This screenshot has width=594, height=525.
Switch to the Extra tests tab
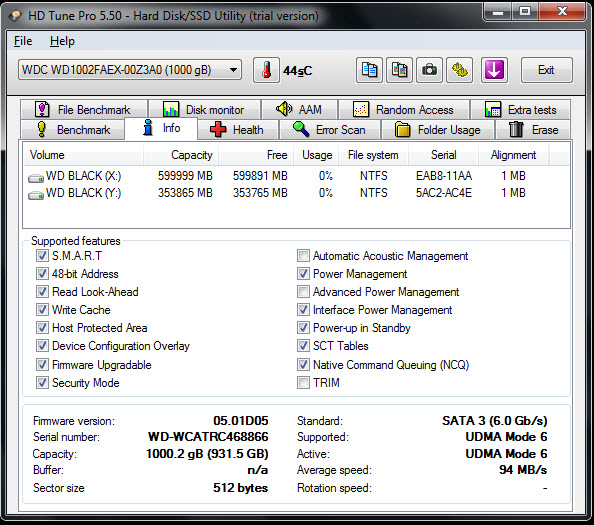(521, 109)
